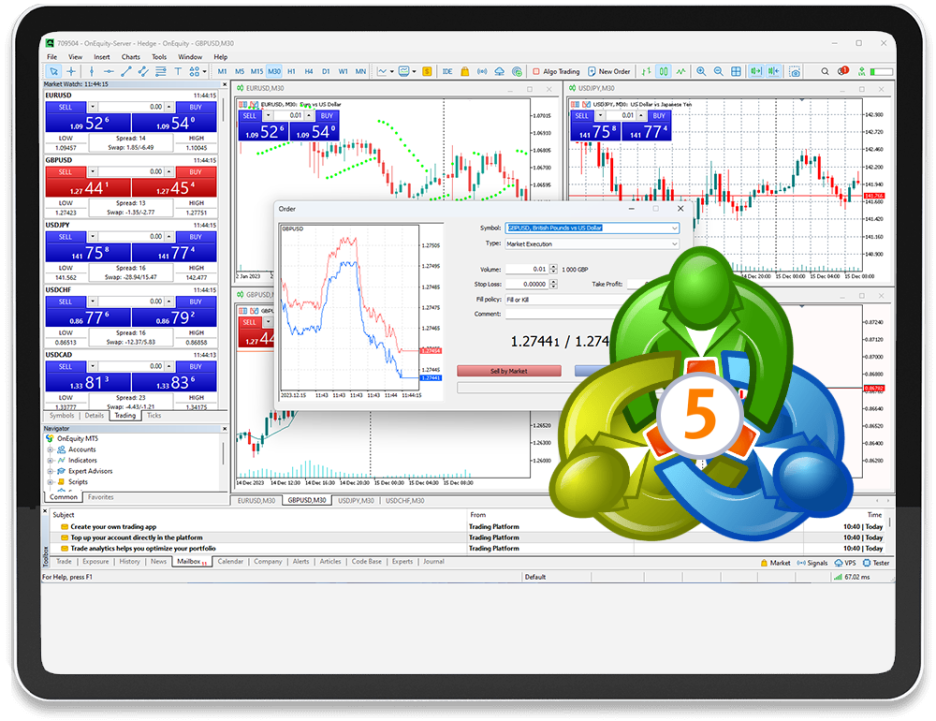
Task: Open the Market shopping bag toolbar icon
Action: point(465,72)
